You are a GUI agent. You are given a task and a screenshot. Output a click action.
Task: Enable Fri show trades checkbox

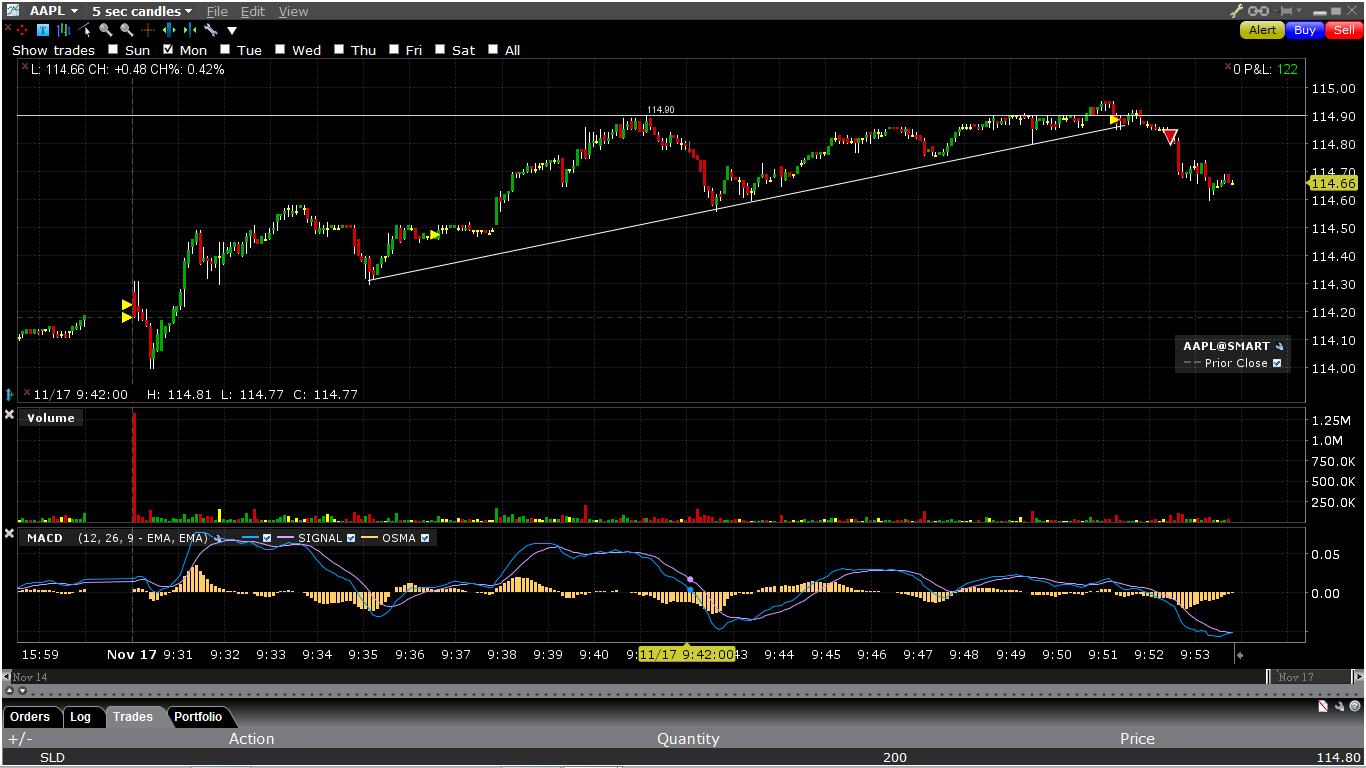394,50
